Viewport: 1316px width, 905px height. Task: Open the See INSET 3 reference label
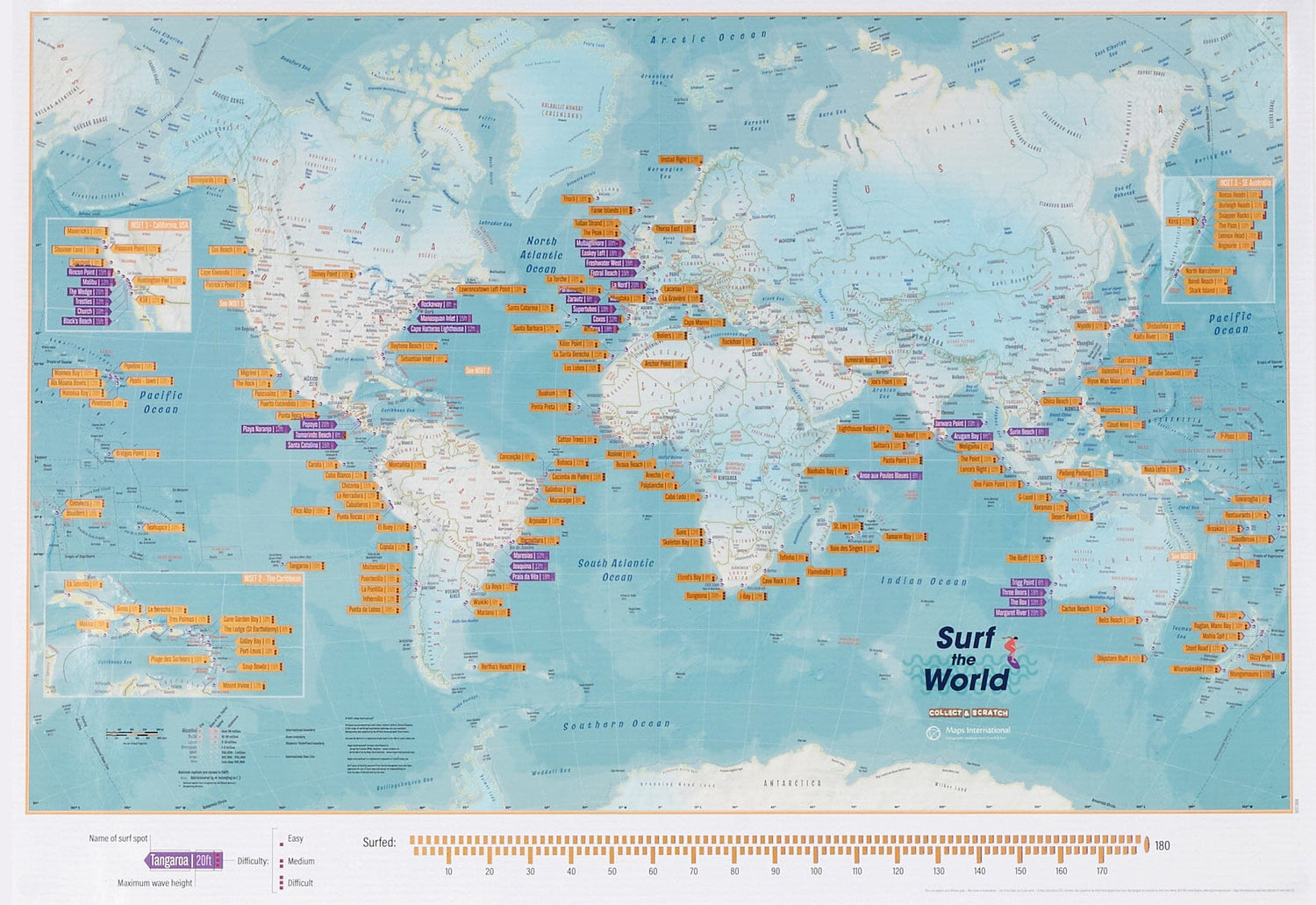pyautogui.click(x=1183, y=554)
